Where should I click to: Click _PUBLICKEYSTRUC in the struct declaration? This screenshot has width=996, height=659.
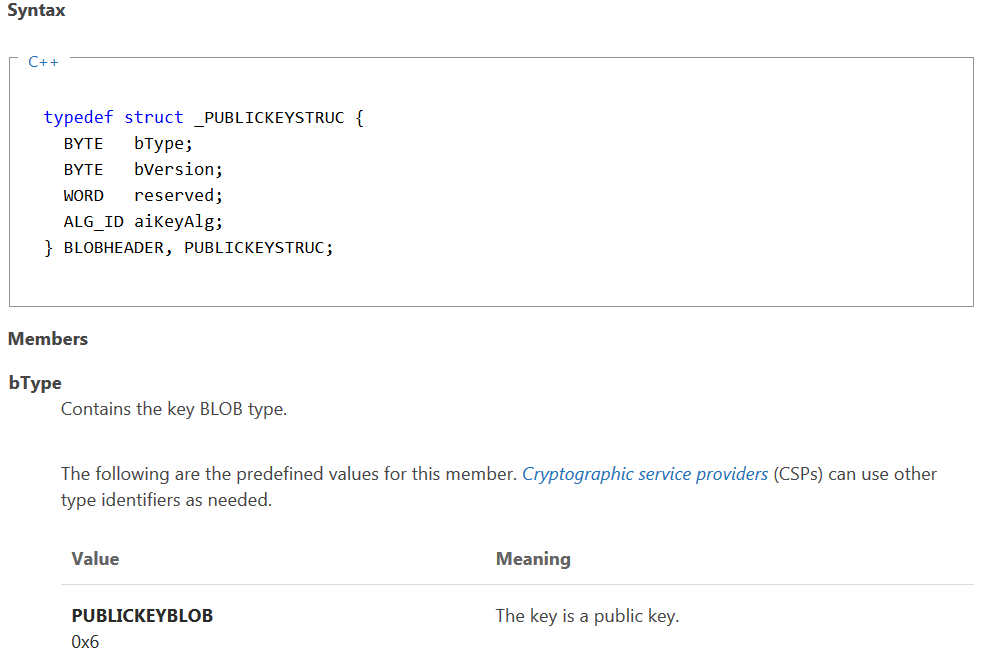269,118
